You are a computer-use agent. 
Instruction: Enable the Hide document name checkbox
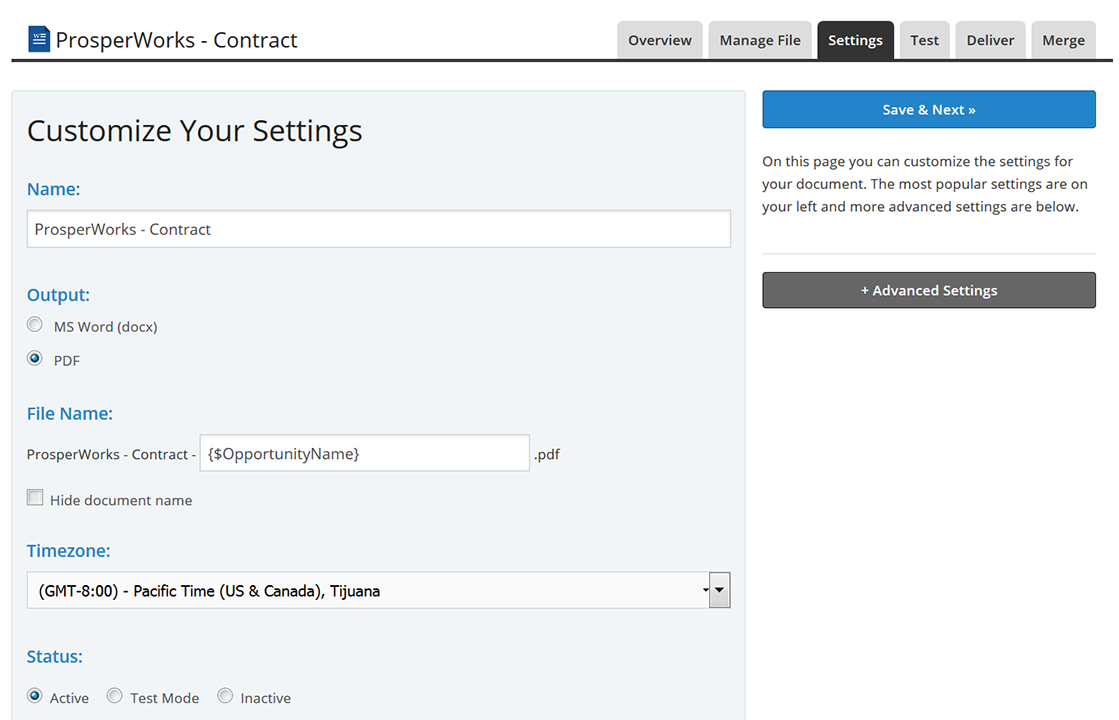point(36,498)
